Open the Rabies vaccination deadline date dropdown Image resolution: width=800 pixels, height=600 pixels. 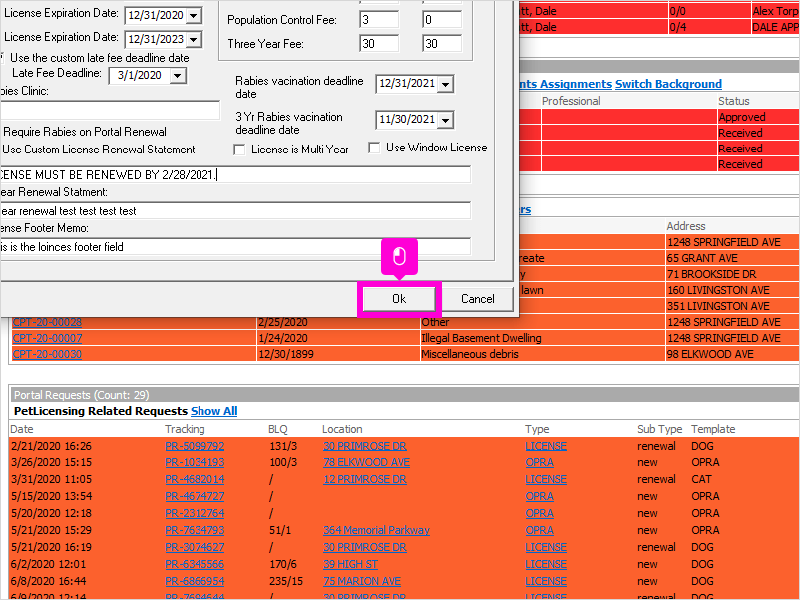coord(445,84)
